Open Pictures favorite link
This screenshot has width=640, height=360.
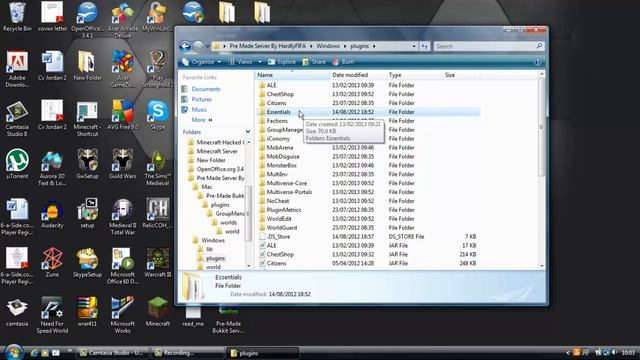click(202, 99)
